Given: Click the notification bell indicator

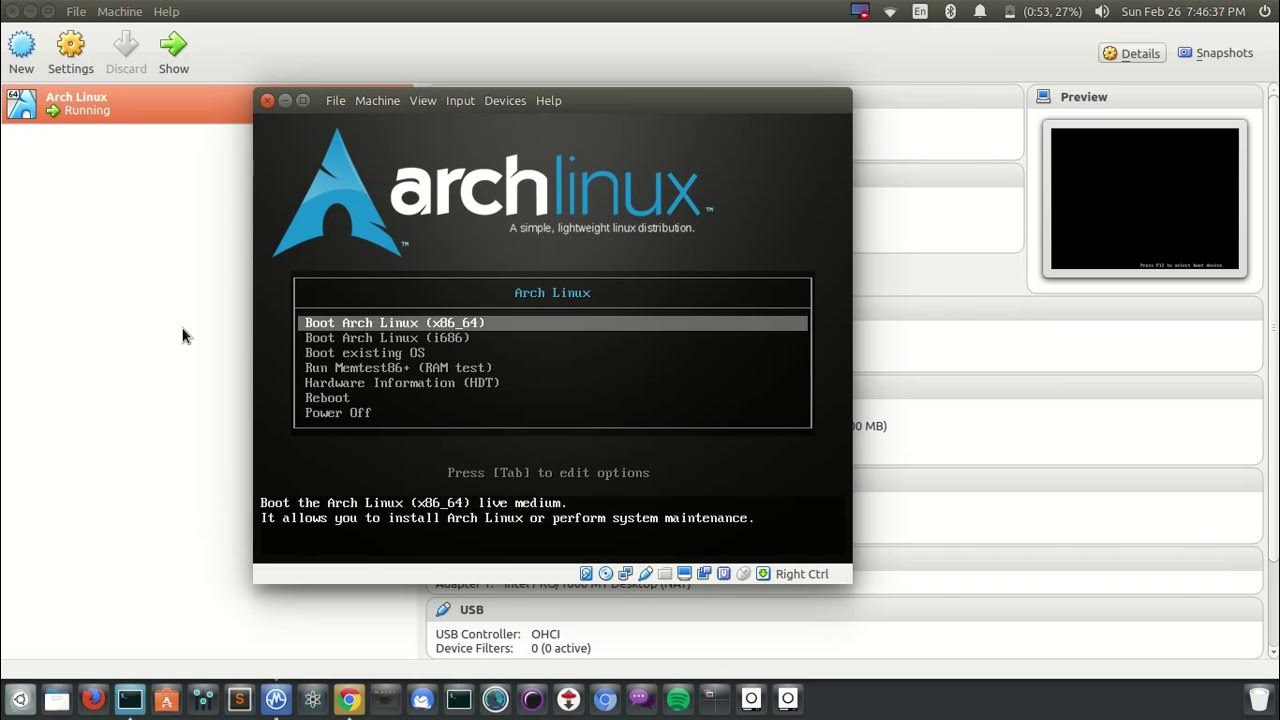Looking at the screenshot, I should click(980, 12).
